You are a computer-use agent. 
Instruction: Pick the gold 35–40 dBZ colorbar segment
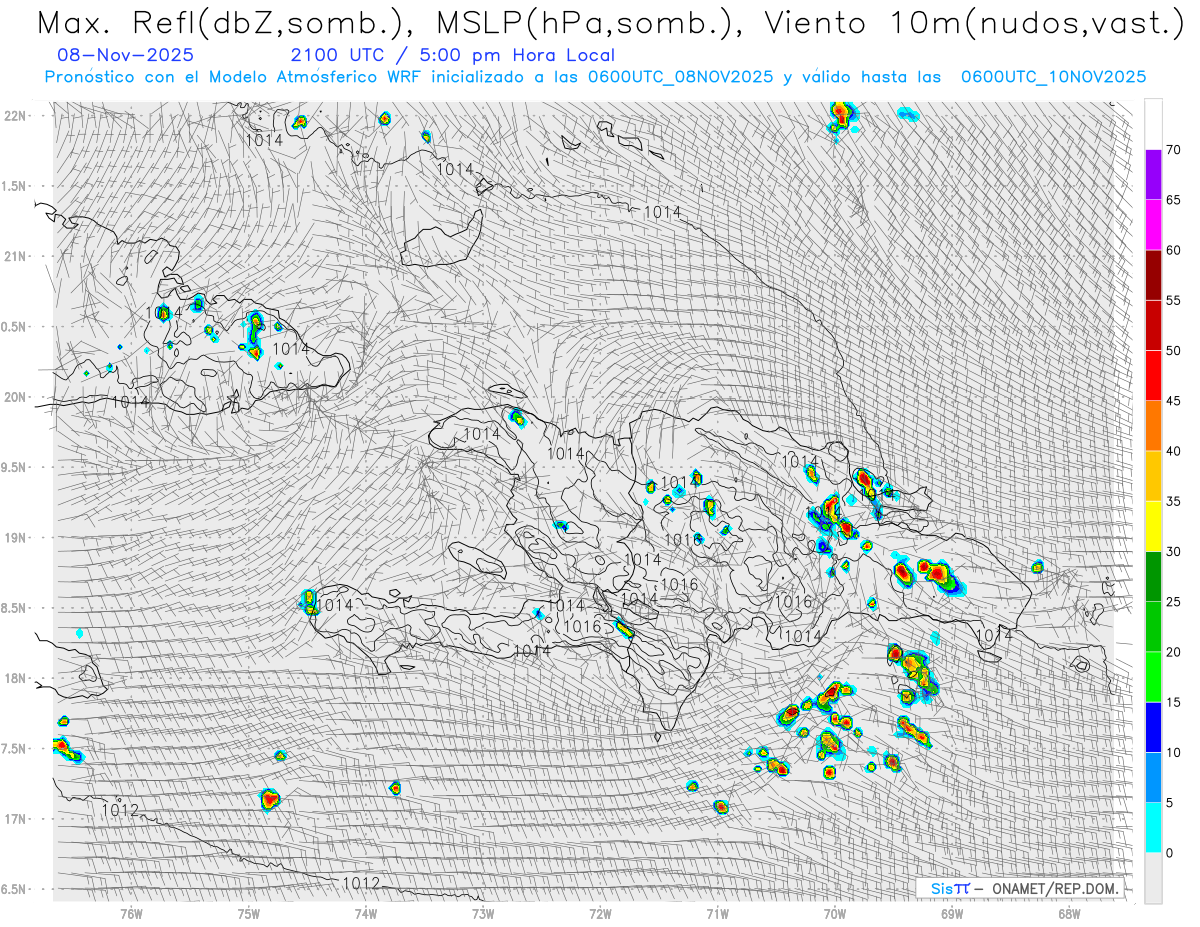1153,476
